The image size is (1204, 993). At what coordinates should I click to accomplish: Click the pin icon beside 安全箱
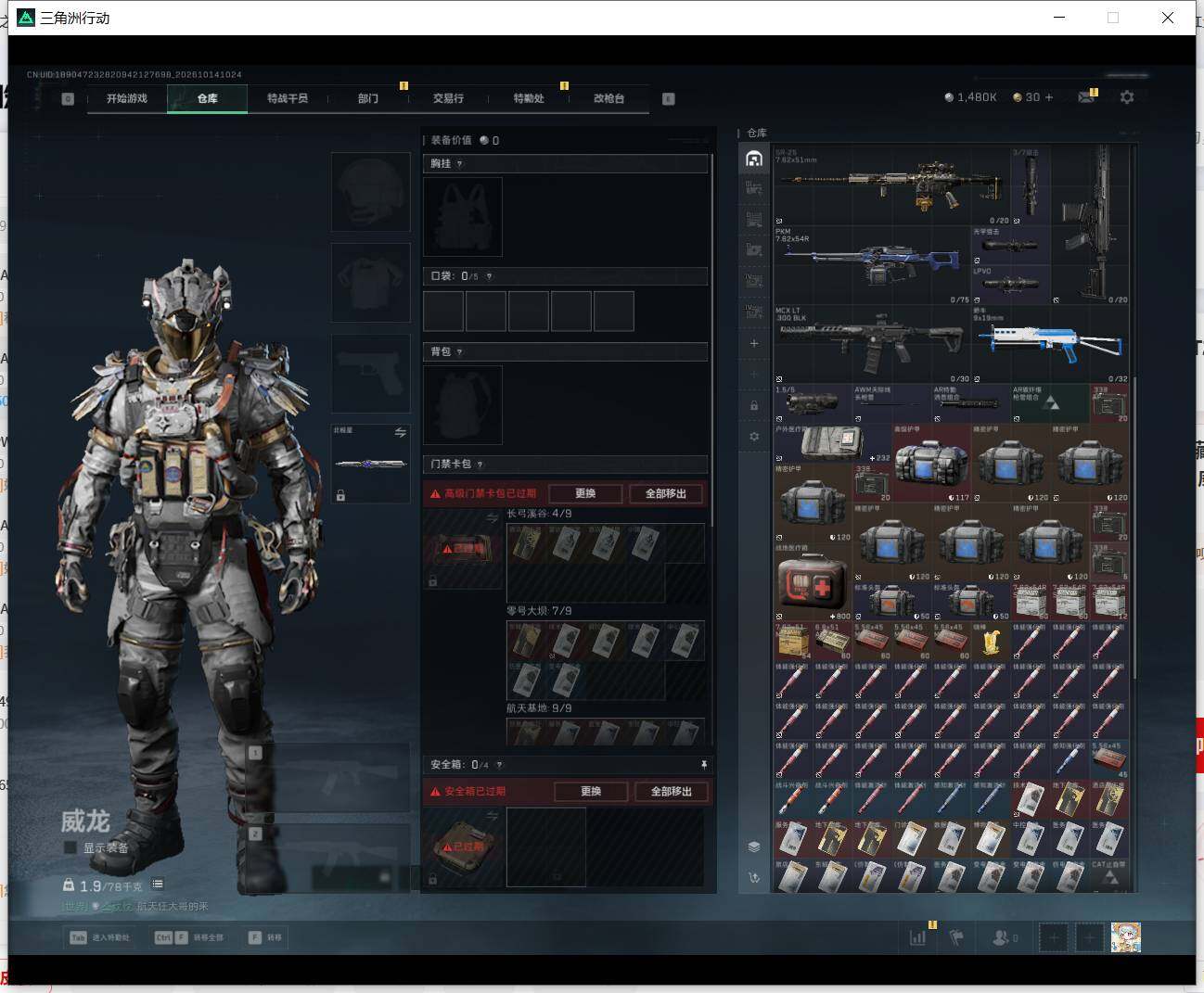703,765
